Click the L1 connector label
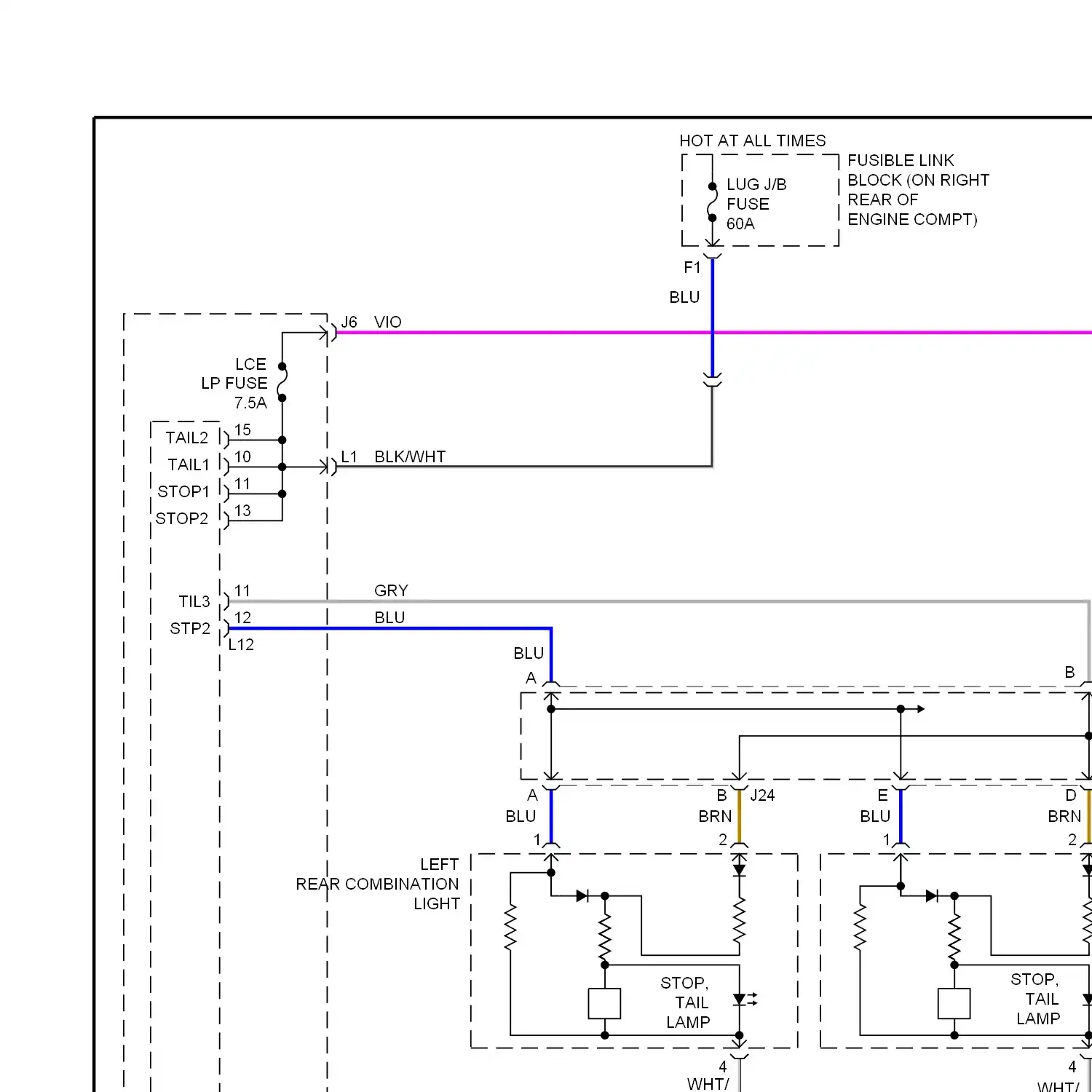Viewport: 1092px width, 1092px height. [x=349, y=456]
